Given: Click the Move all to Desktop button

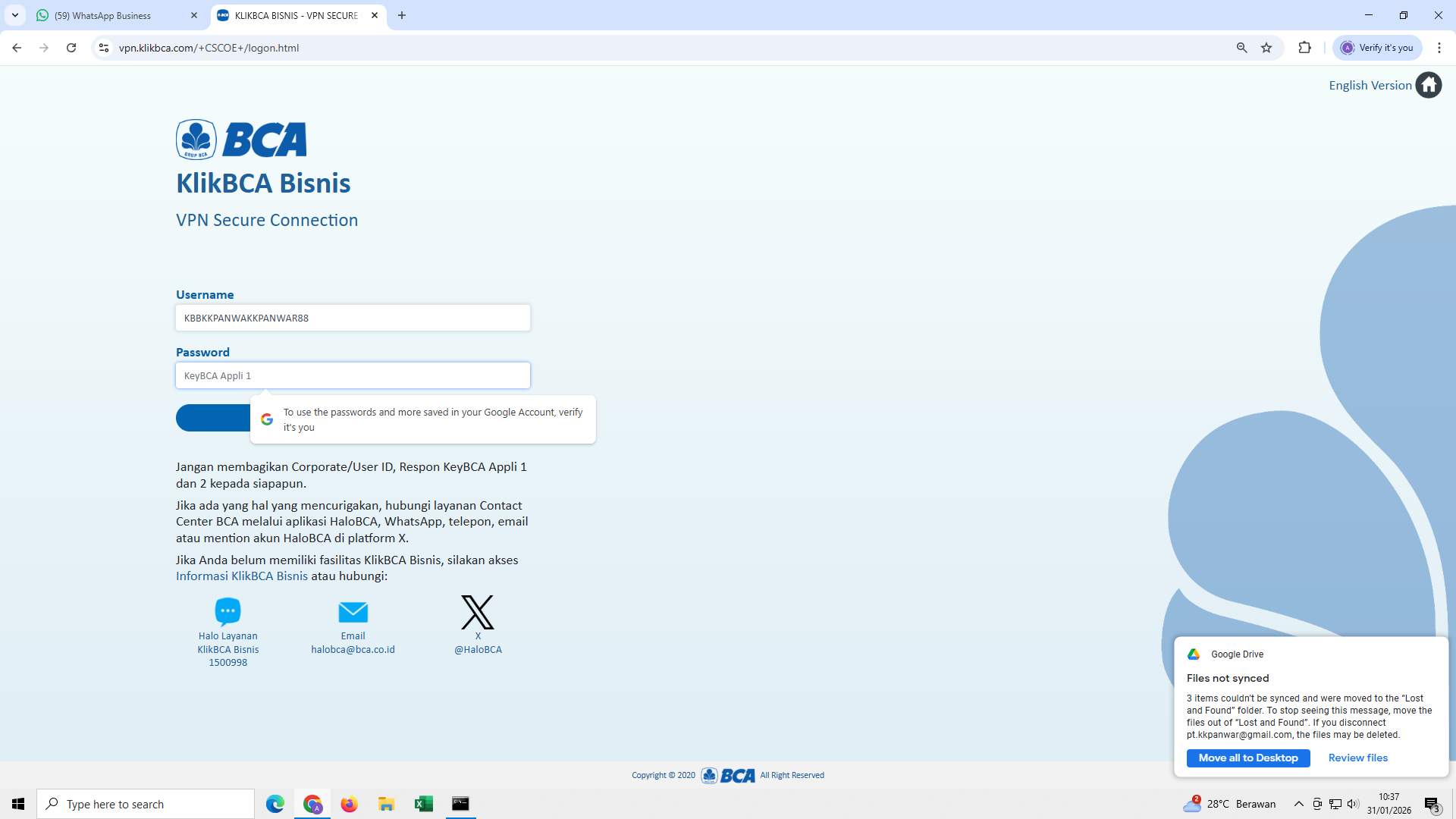Looking at the screenshot, I should (x=1248, y=758).
